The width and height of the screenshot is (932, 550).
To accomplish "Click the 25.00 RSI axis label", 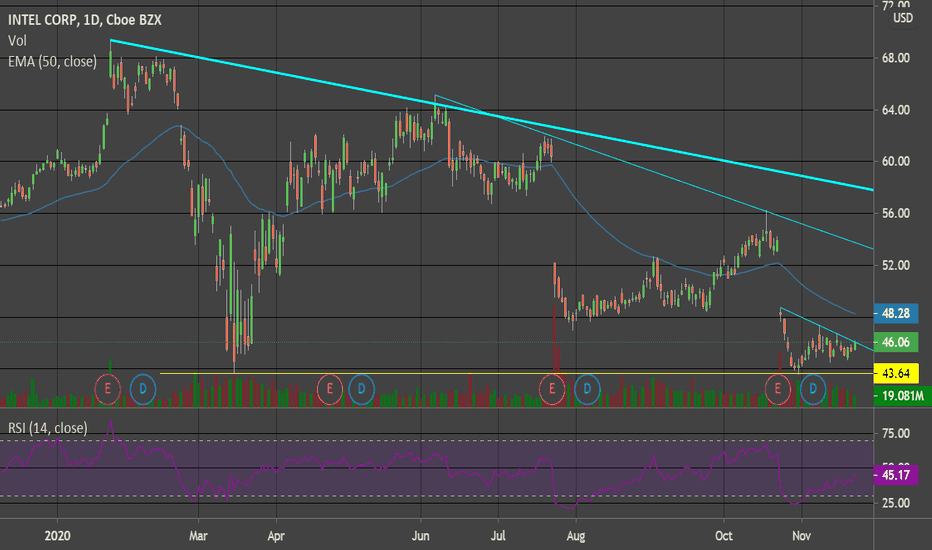I will click(x=896, y=503).
